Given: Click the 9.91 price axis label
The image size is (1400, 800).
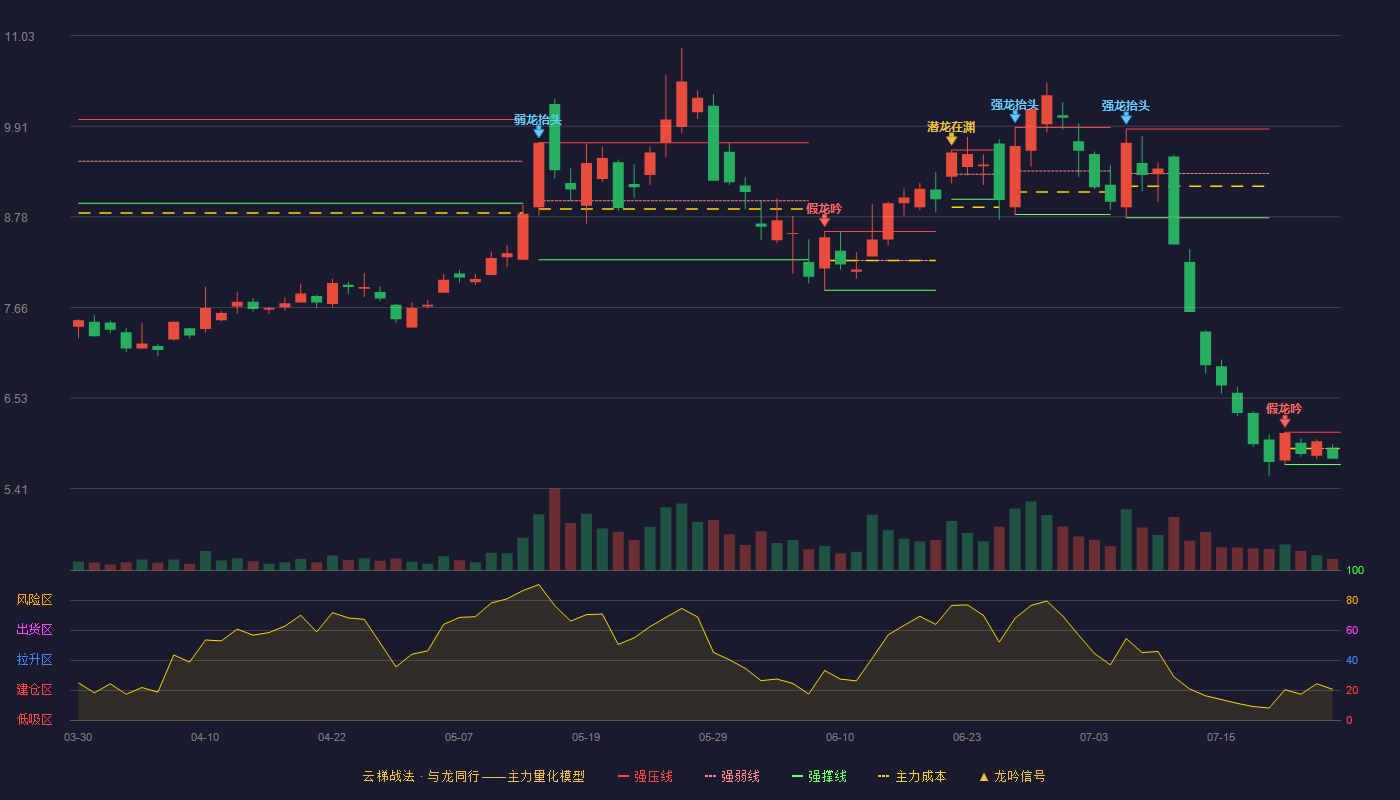Looking at the screenshot, I should point(16,128).
